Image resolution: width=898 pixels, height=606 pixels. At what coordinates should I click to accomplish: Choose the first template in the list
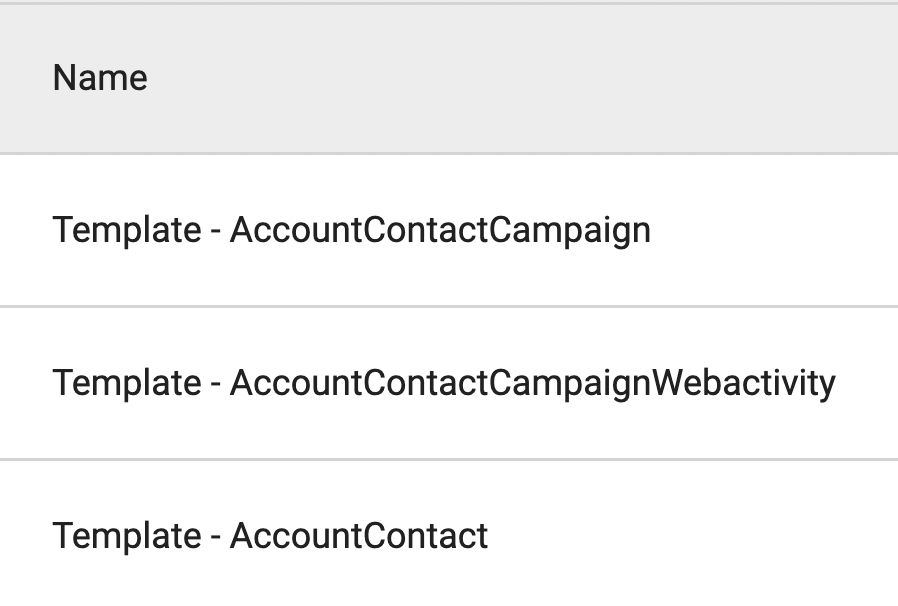point(351,230)
